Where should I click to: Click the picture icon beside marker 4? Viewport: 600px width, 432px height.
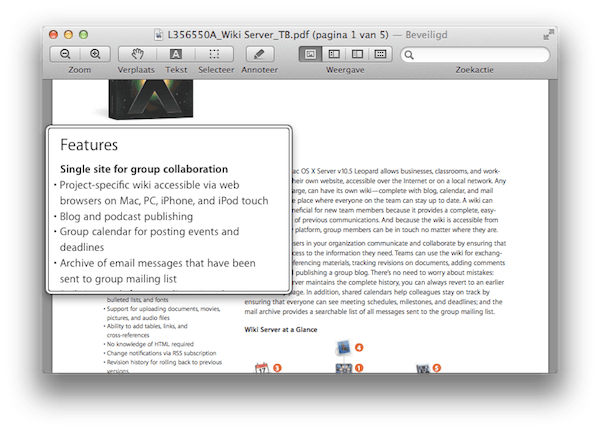coord(344,347)
